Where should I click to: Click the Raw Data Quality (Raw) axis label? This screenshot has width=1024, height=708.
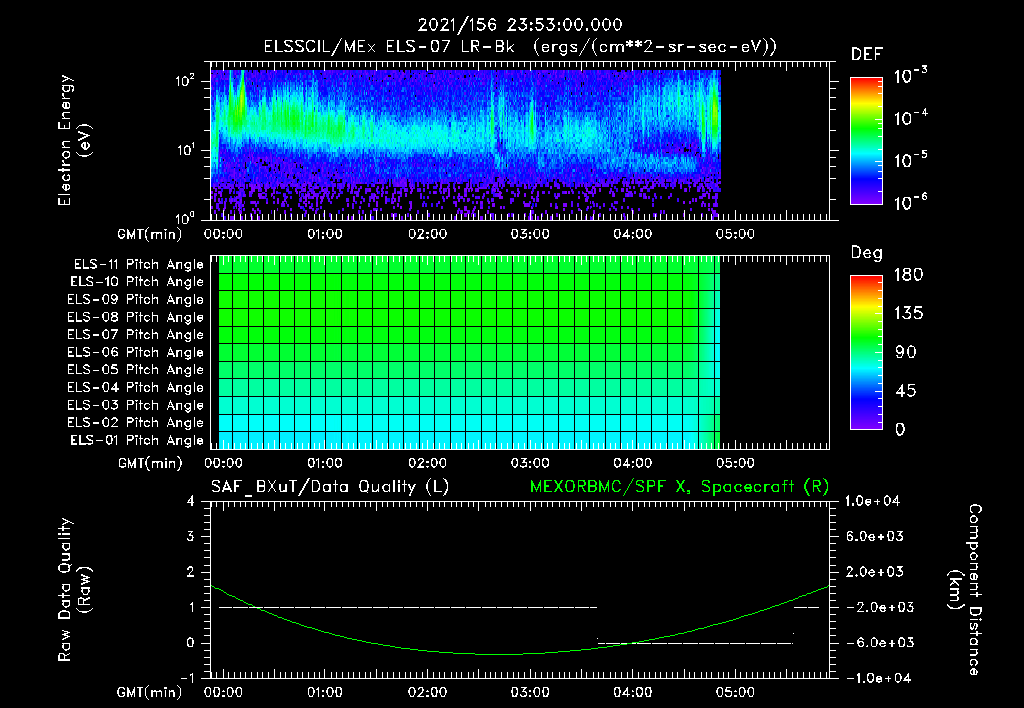click(74, 590)
